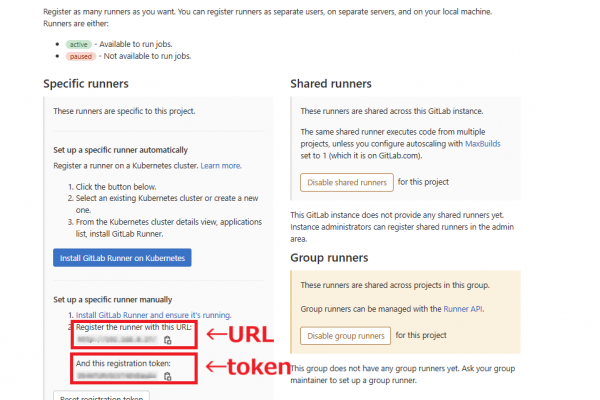Open Install GitLab Runner and ensure it's running link
The height and width of the screenshot is (400, 600).
click(x=153, y=315)
